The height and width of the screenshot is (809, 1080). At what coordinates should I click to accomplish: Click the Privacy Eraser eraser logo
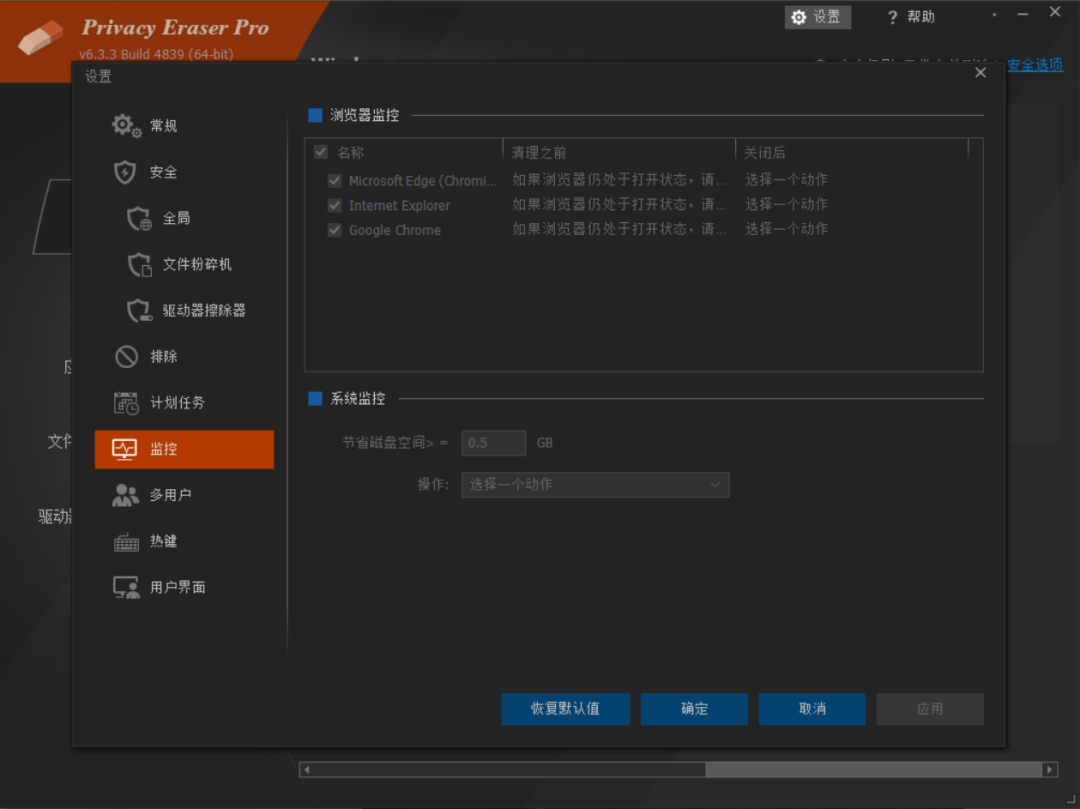(40, 36)
